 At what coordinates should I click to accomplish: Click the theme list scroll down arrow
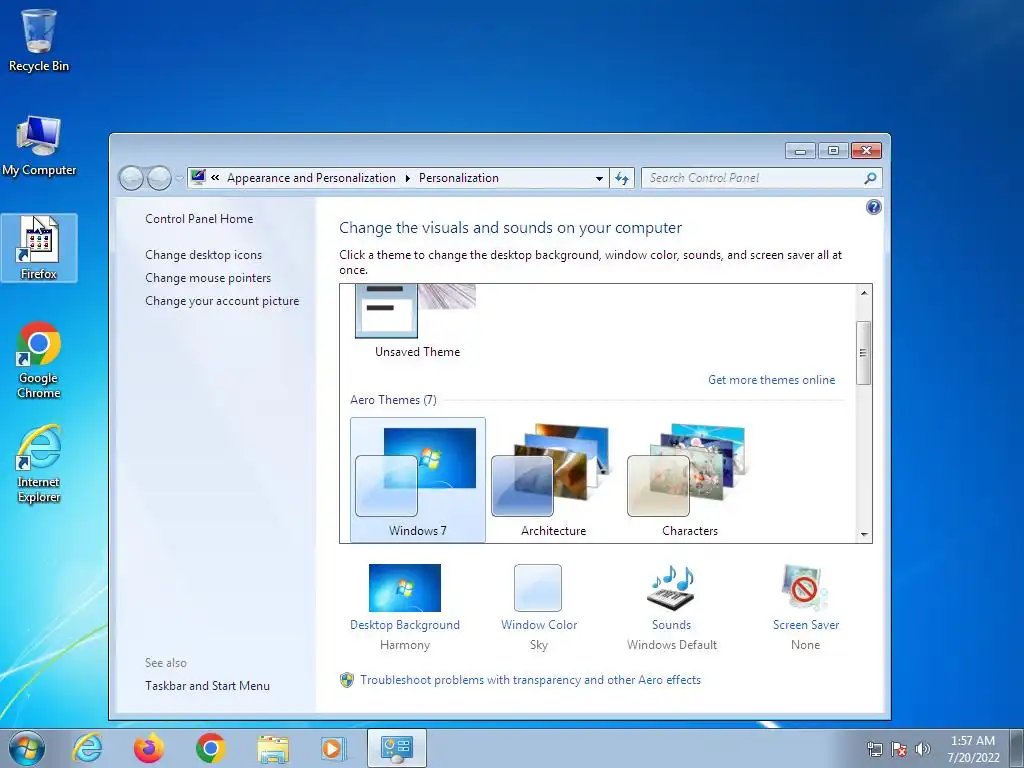(x=864, y=534)
